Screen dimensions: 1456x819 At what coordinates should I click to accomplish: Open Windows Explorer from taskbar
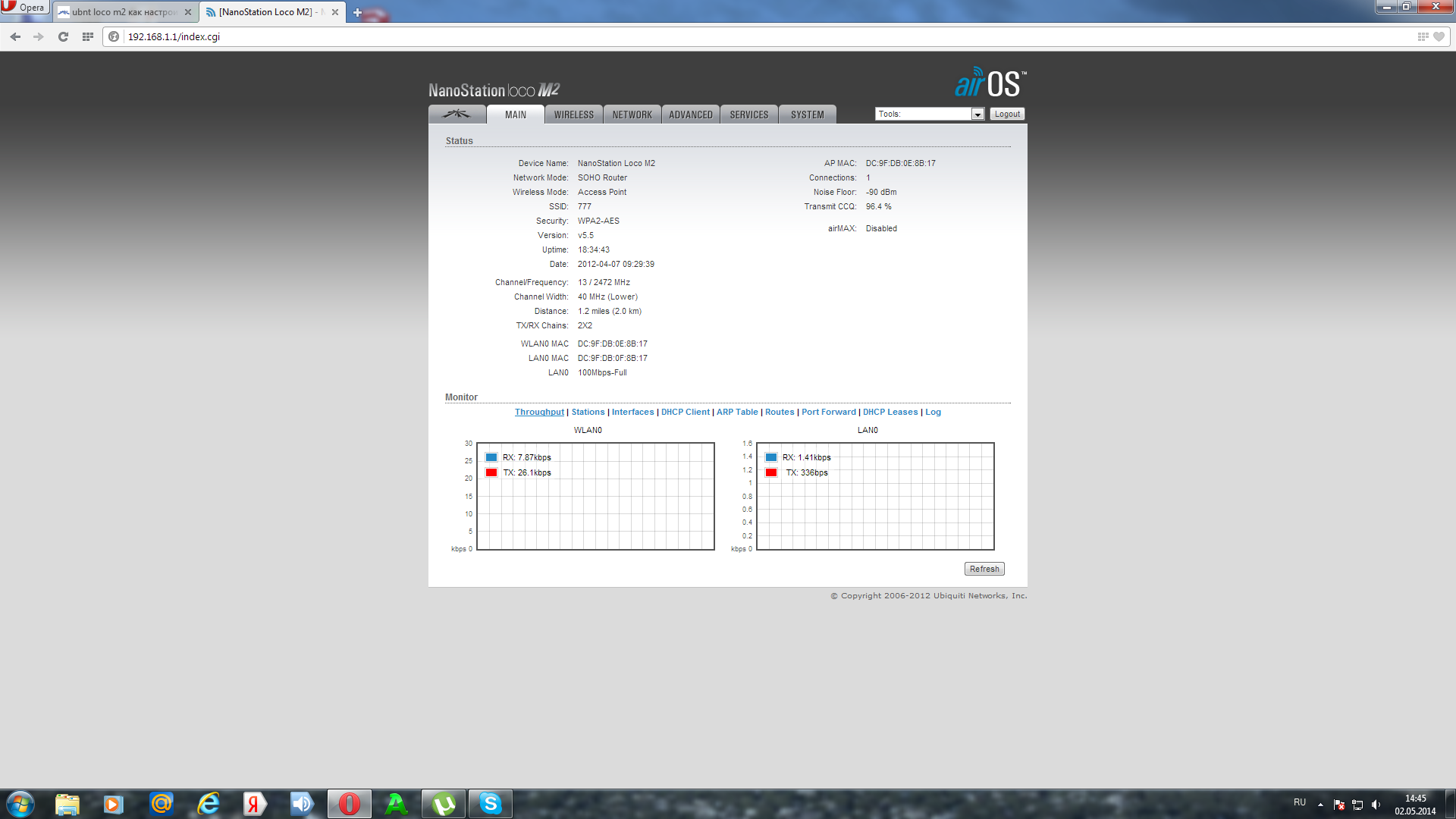tap(67, 804)
